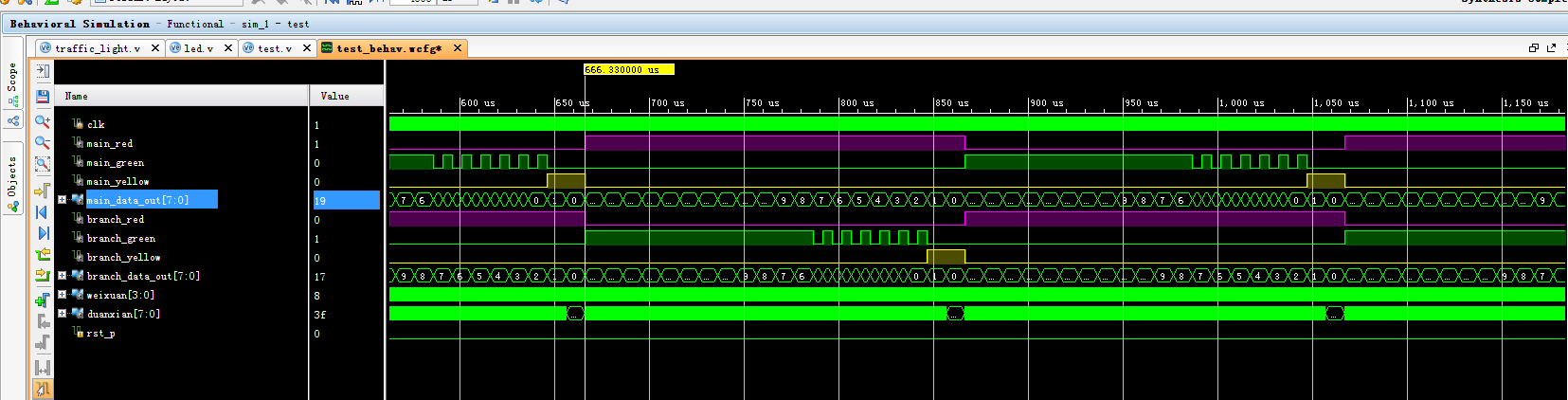
Task: Expand the main_data_out[7:0] bus
Action: click(62, 200)
